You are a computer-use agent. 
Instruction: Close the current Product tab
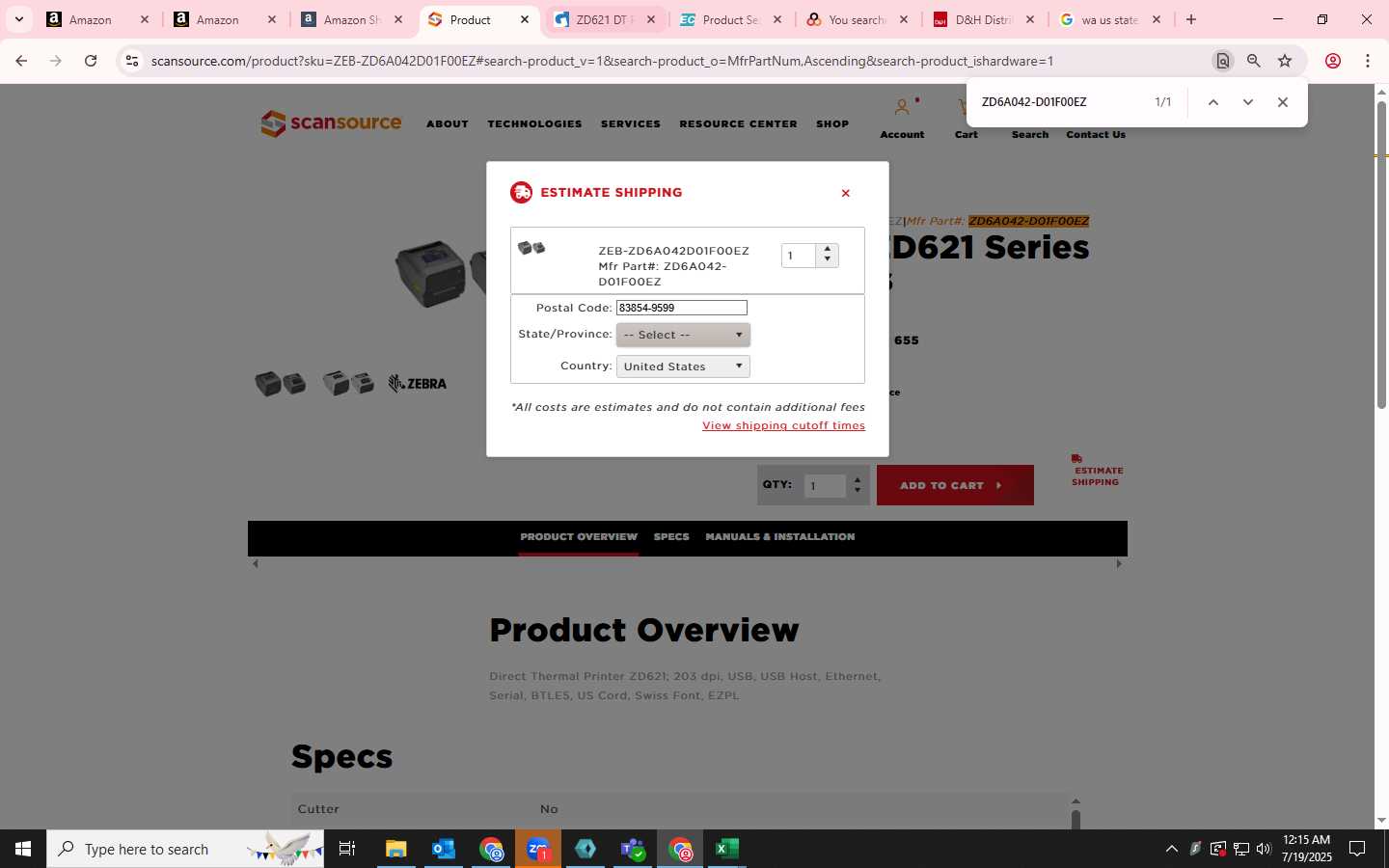(525, 19)
